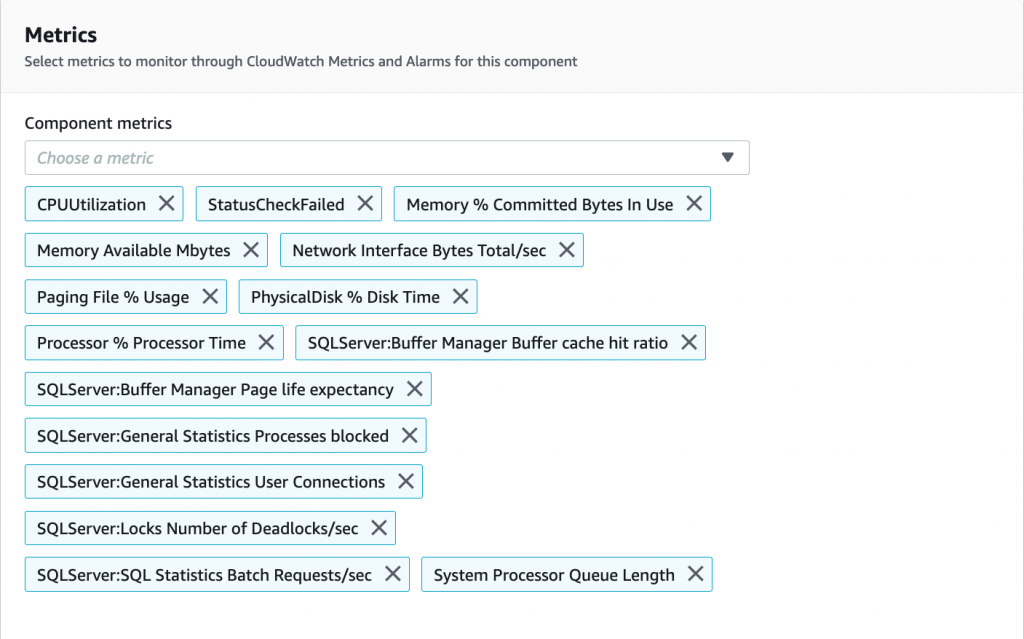
Task: Remove the Memory Available Mbytes metric
Action: point(248,250)
